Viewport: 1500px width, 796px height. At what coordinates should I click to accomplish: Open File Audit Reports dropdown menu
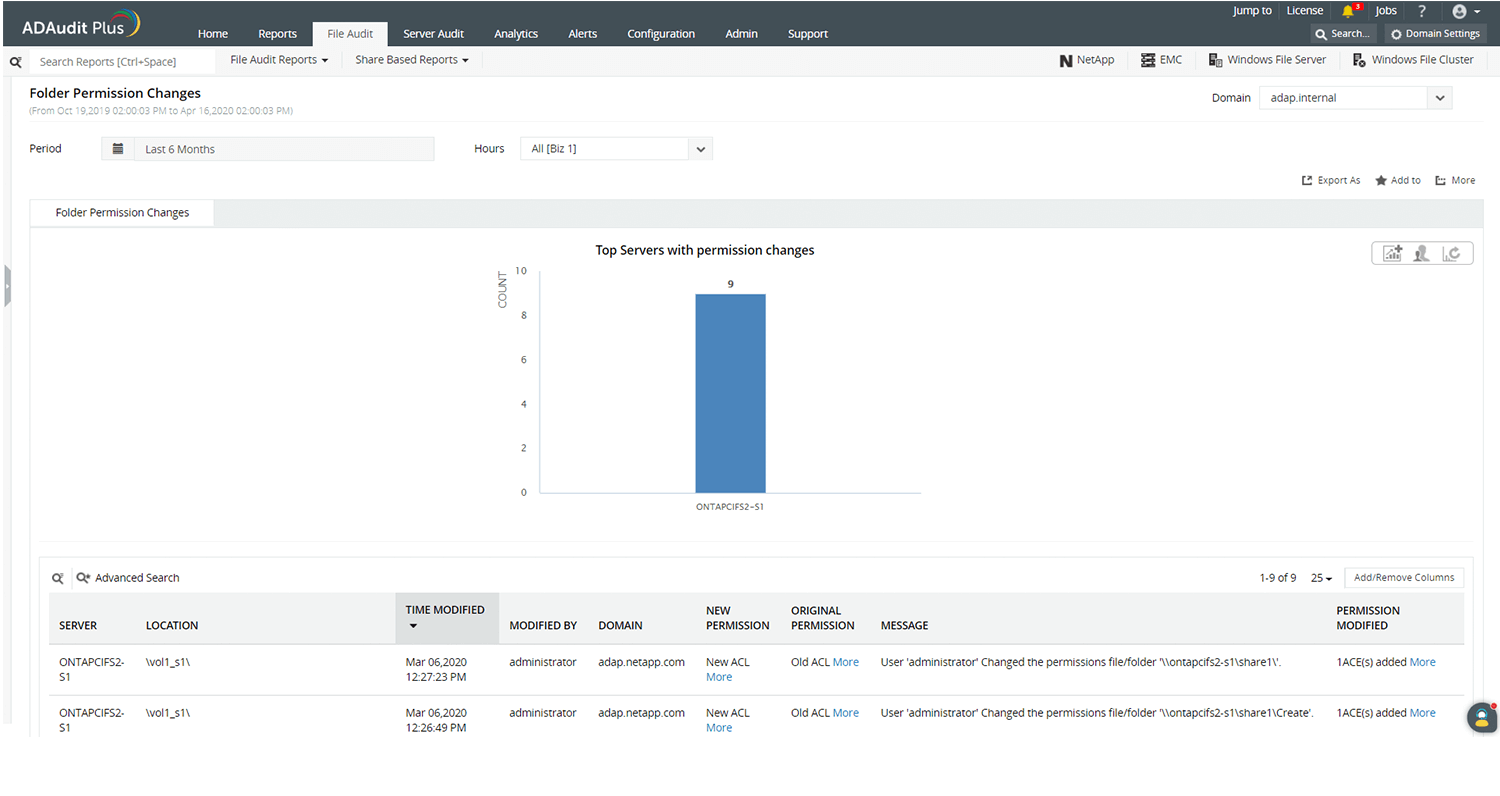click(279, 60)
